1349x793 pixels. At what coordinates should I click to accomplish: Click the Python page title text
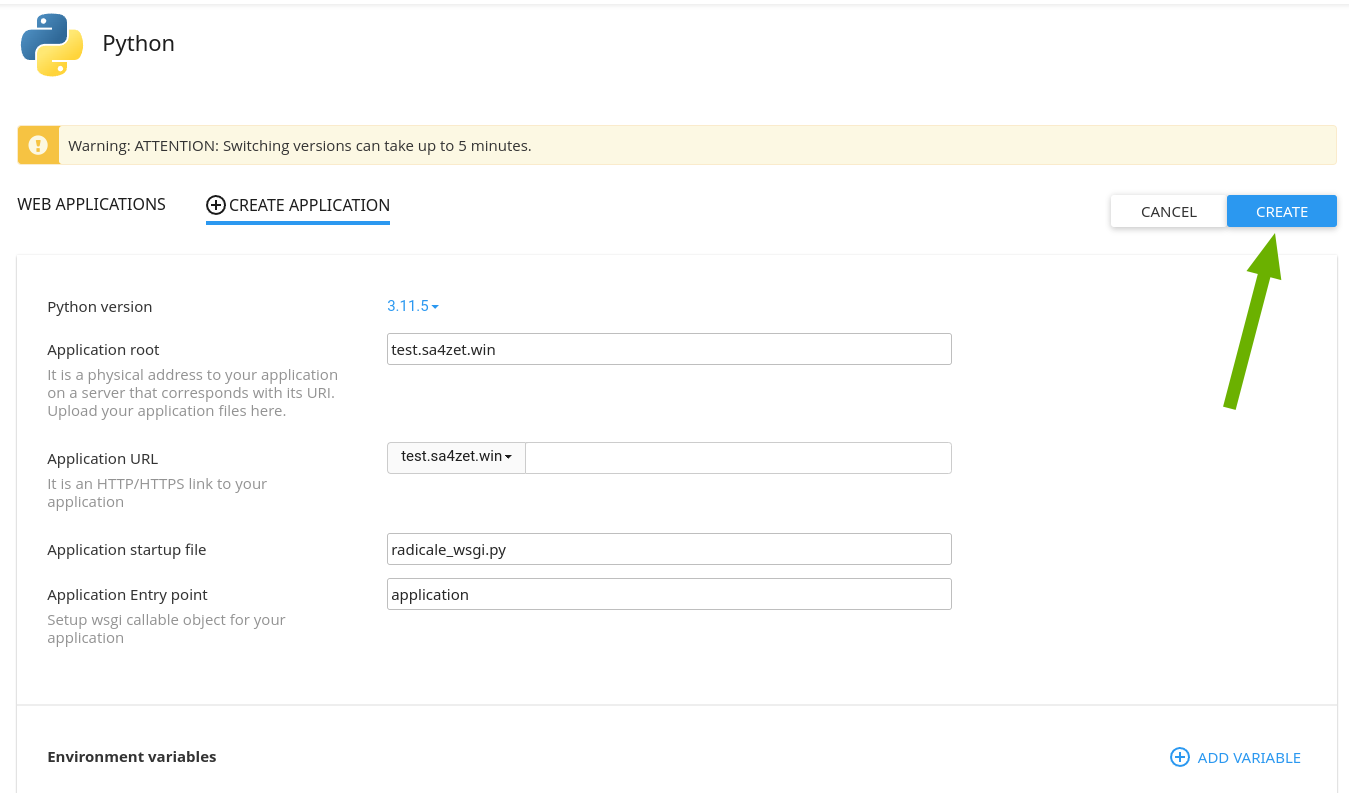point(138,43)
